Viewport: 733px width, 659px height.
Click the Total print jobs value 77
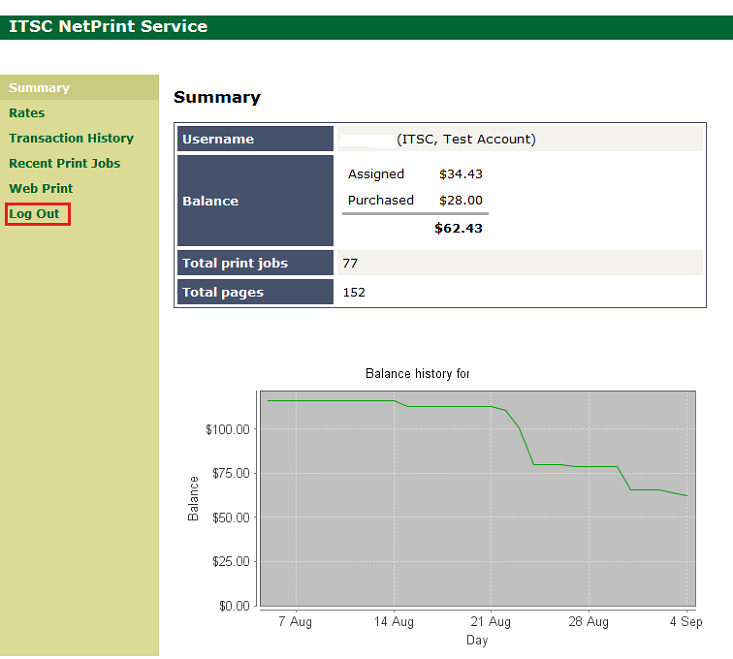350,263
